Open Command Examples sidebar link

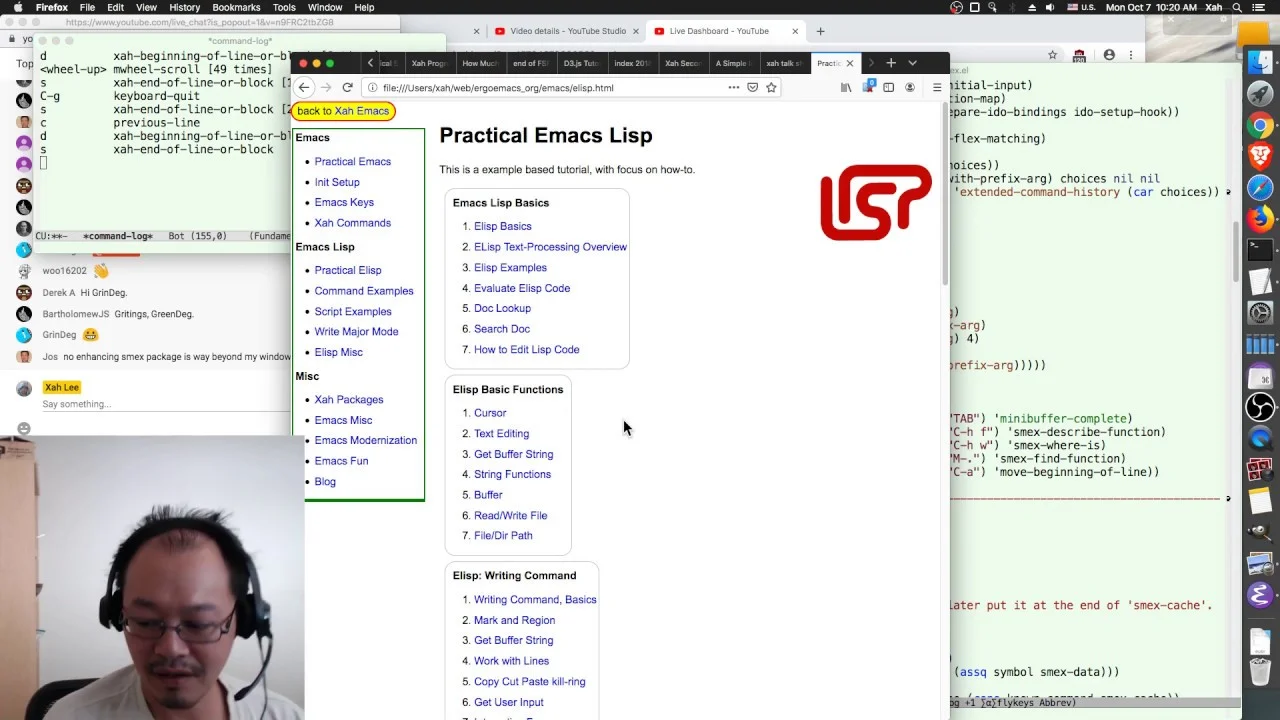(364, 291)
